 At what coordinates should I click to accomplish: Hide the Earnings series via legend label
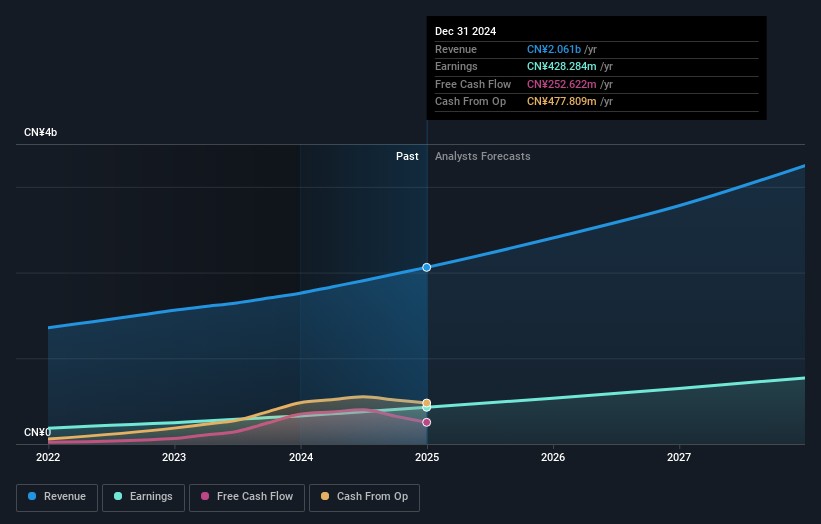click(151, 497)
